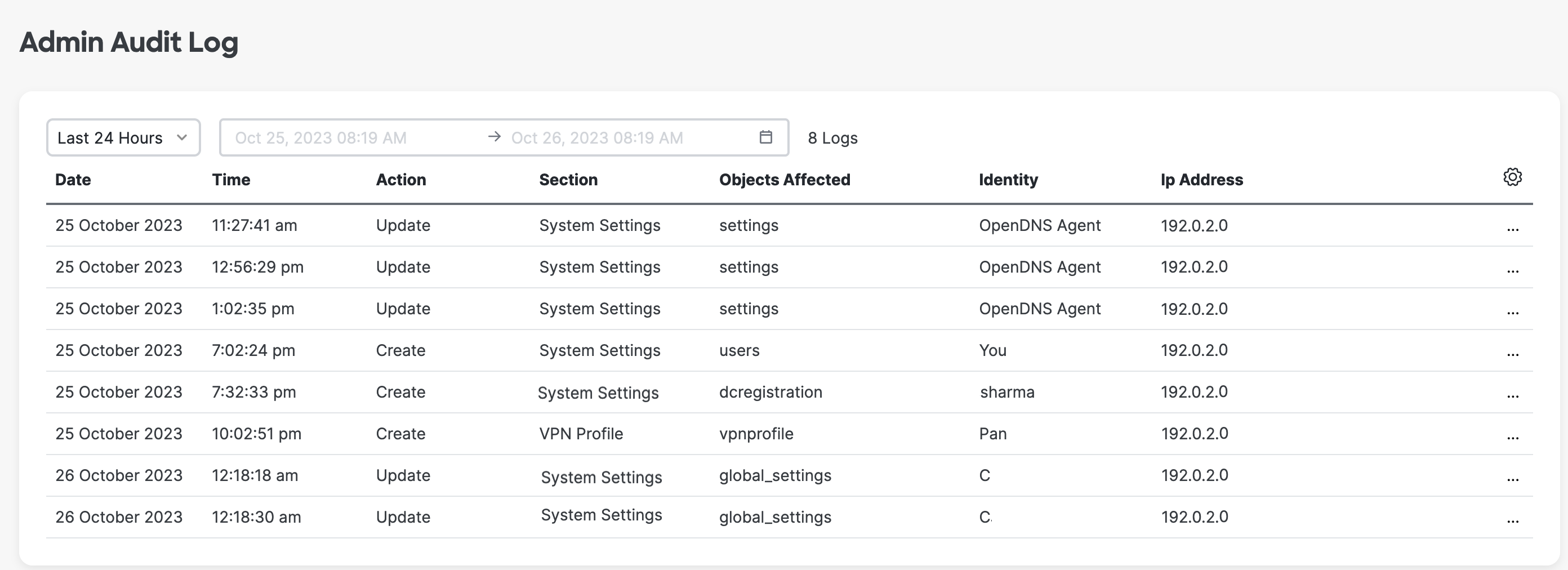Screen dimensions: 1568x570
Task: Open more options for 12:18:18 am log
Action: pyautogui.click(x=1513, y=479)
